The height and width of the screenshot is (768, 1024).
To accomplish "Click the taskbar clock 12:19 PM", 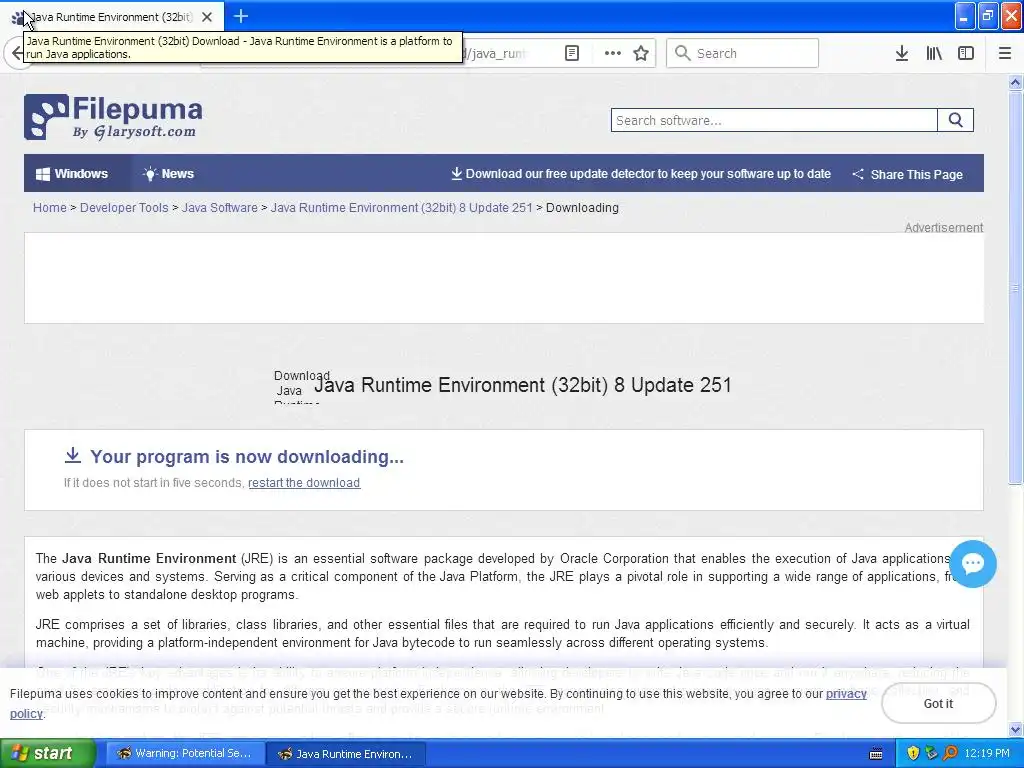I will tap(987, 754).
